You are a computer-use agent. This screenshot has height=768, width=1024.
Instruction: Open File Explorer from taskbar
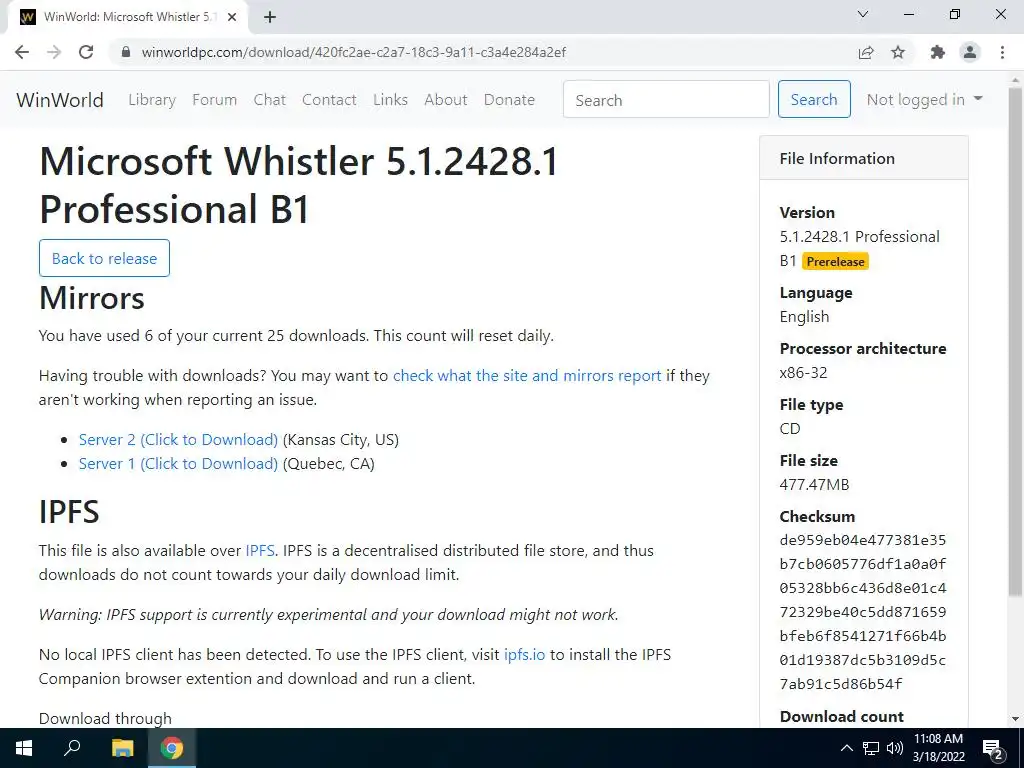pos(122,748)
